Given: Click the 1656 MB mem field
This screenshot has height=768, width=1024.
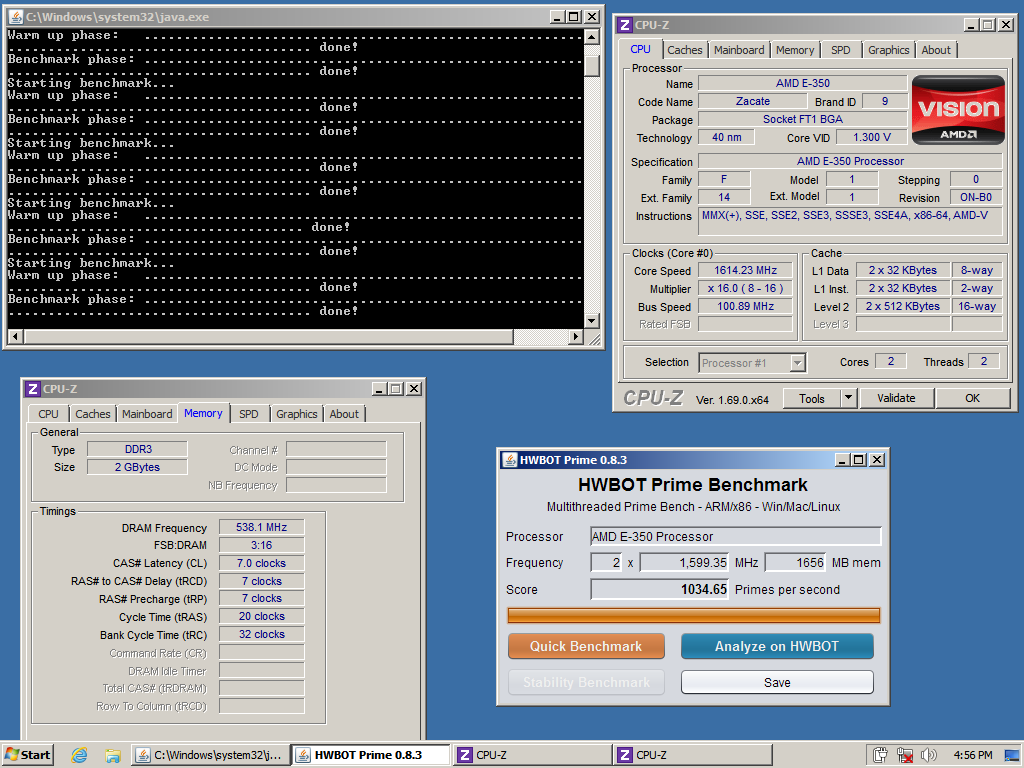Looking at the screenshot, I should click(795, 563).
